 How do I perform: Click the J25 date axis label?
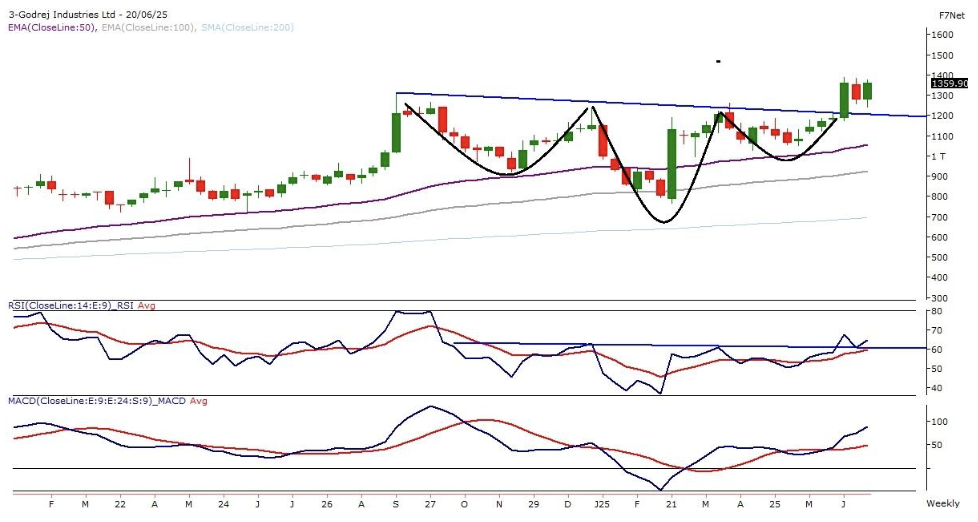pyautogui.click(x=601, y=504)
